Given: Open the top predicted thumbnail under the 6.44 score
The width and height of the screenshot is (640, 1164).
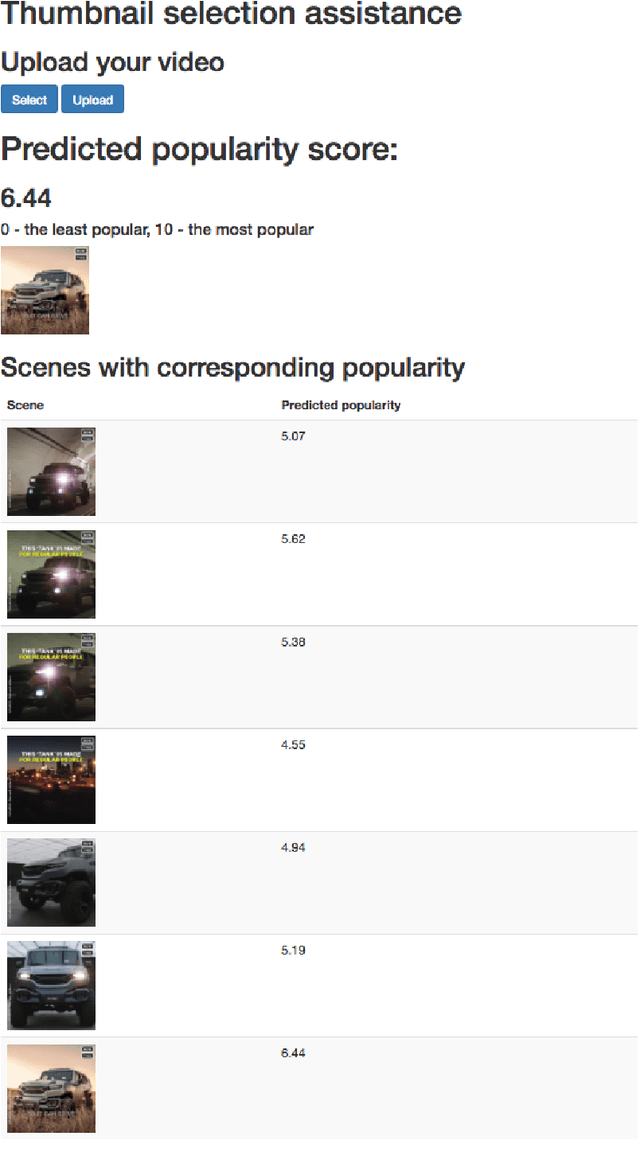Looking at the screenshot, I should coord(45,290).
